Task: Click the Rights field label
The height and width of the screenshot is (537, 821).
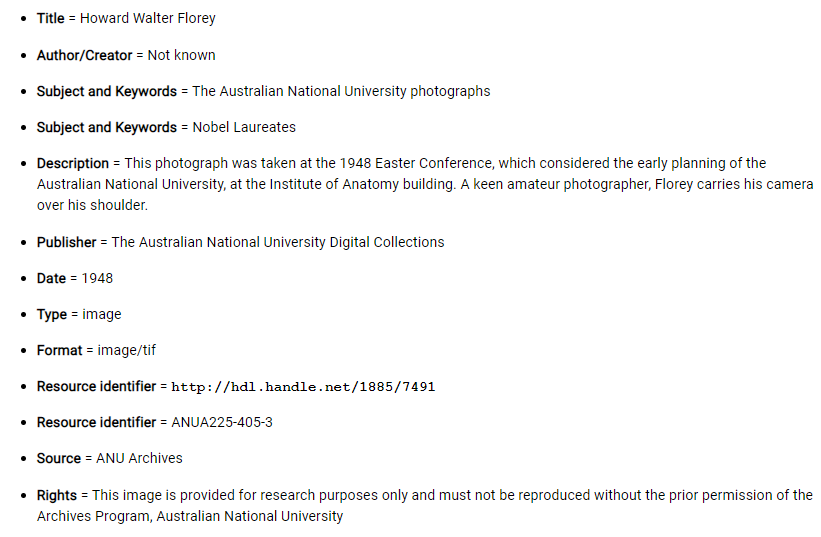Action: pos(56,495)
